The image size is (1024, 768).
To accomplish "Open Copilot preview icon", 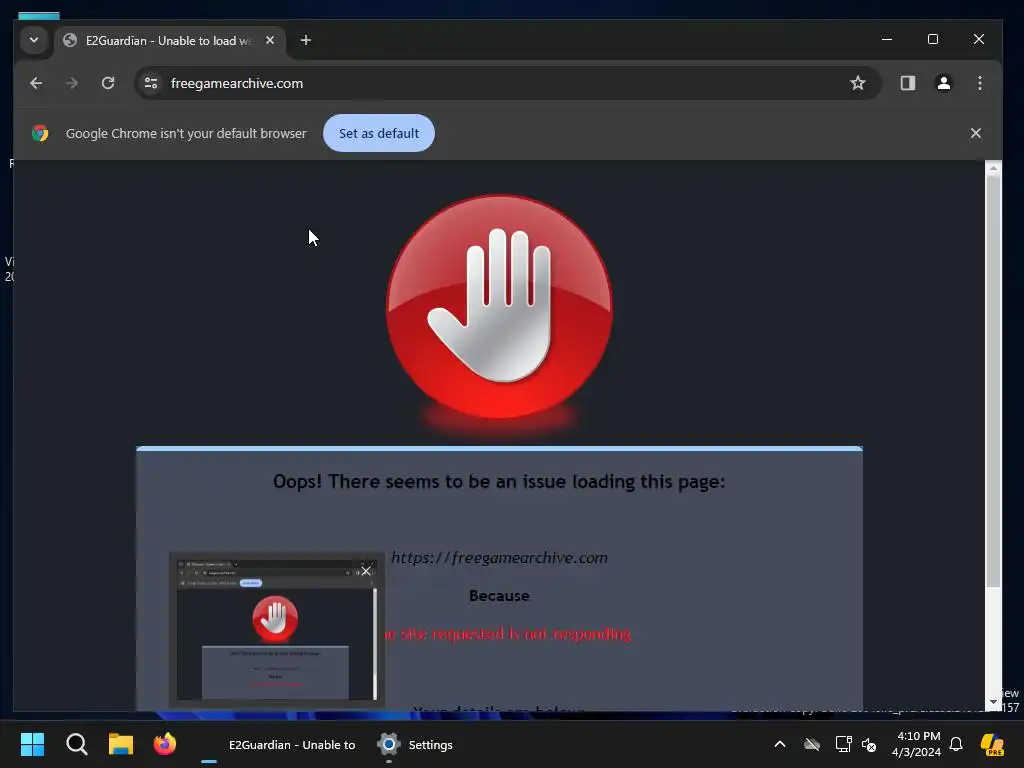I will pos(992,744).
